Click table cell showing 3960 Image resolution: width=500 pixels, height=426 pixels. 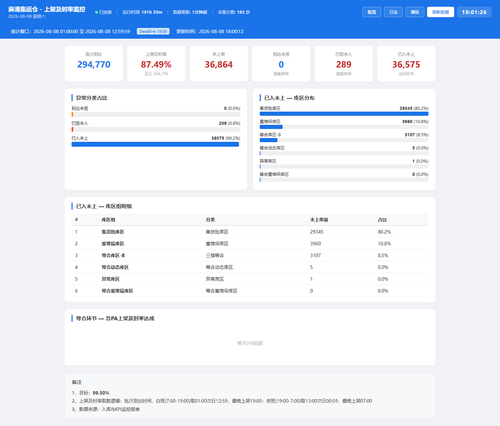[x=315, y=244]
